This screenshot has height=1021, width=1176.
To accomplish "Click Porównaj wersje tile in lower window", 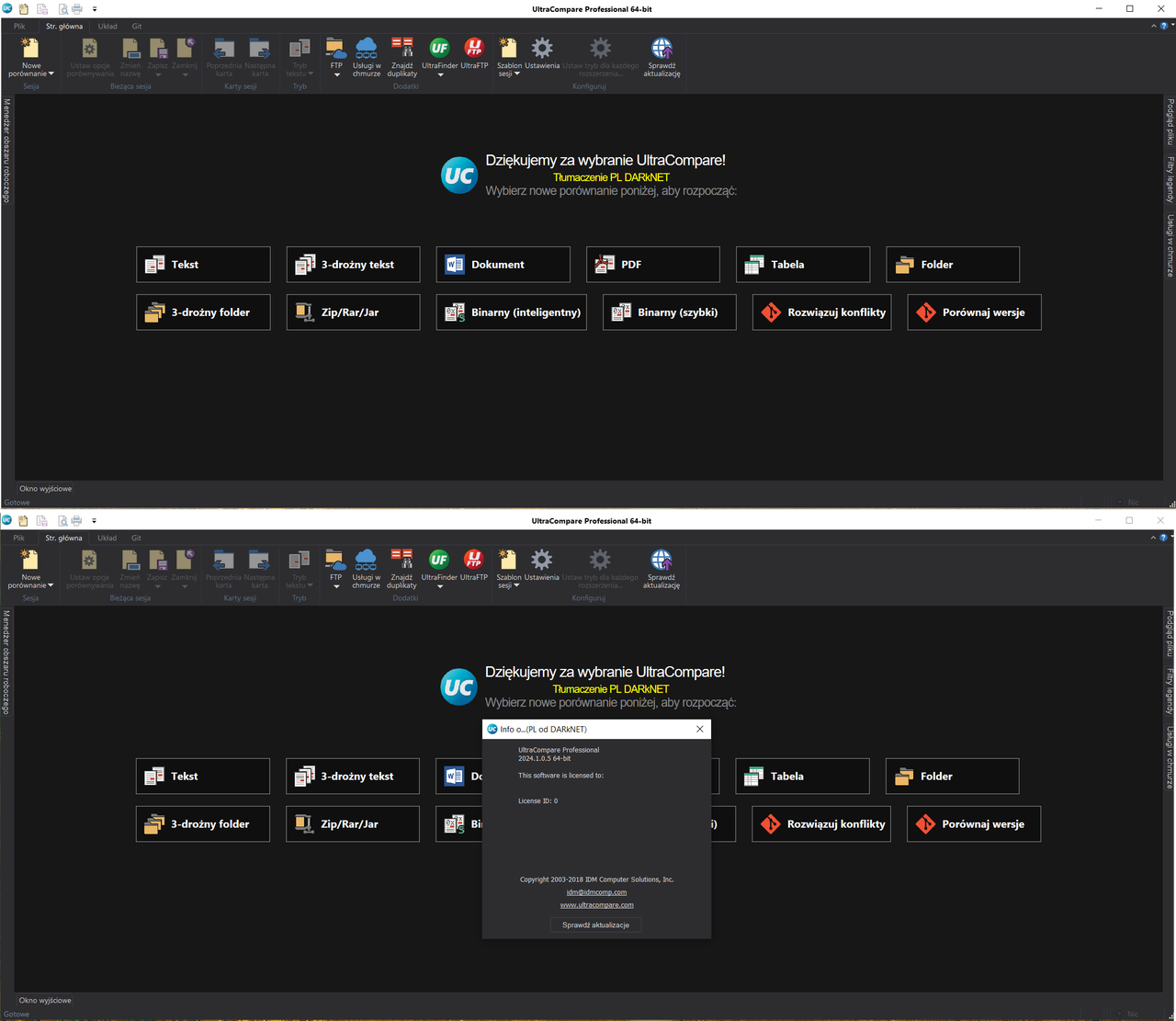I will [974, 824].
